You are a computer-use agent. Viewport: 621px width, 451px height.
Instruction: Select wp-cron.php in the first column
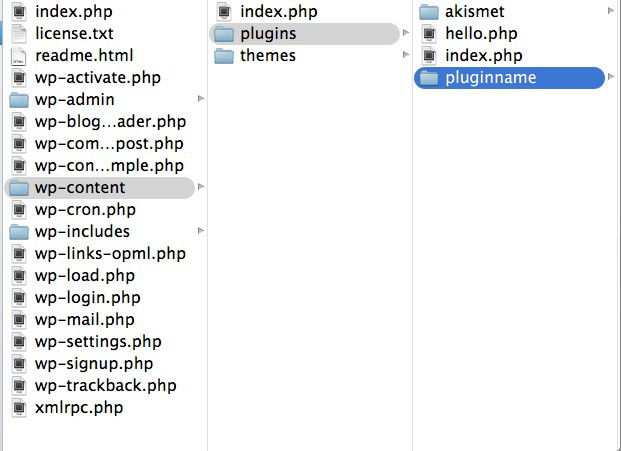tap(85, 210)
